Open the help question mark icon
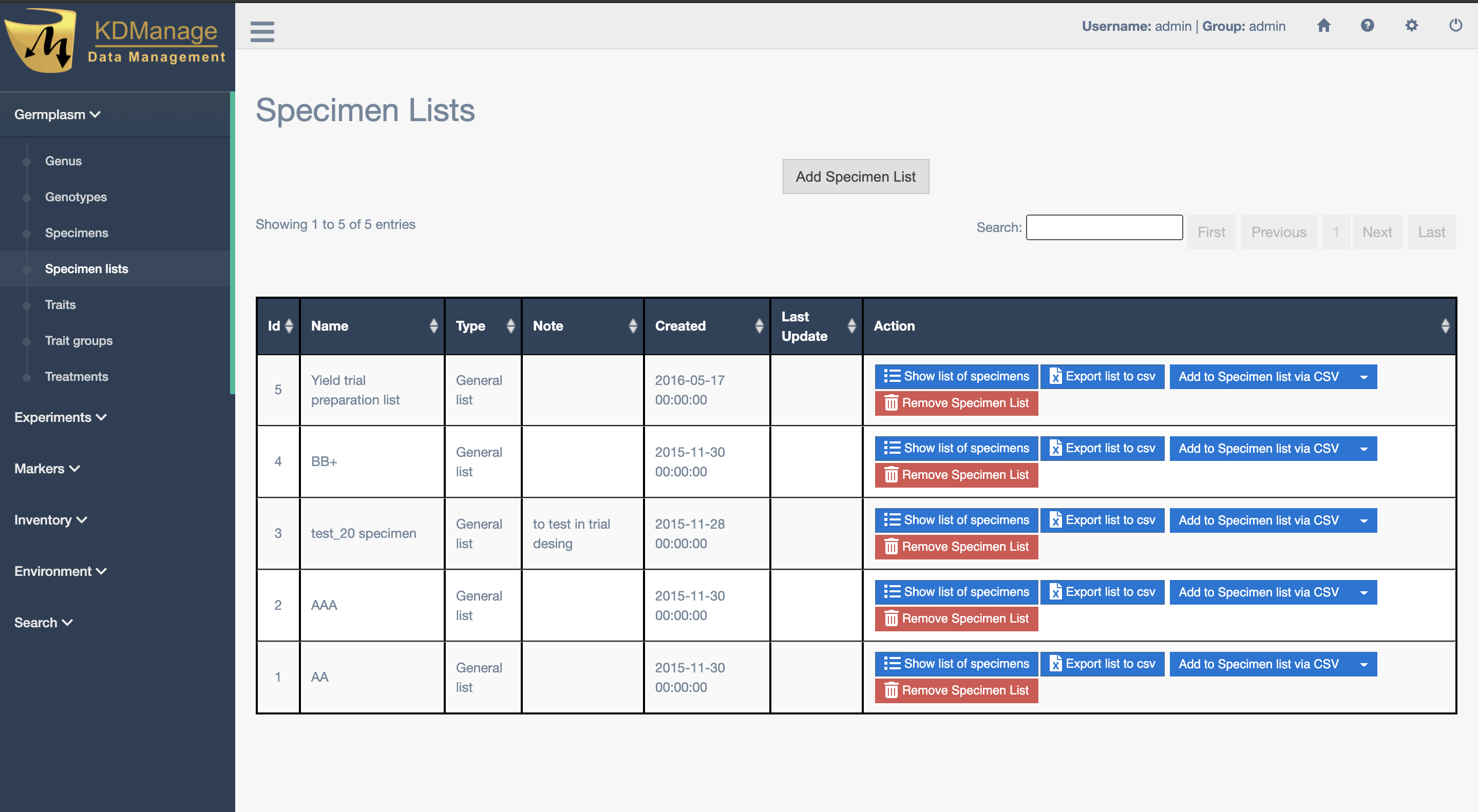Image resolution: width=1478 pixels, height=812 pixels. (x=1367, y=26)
